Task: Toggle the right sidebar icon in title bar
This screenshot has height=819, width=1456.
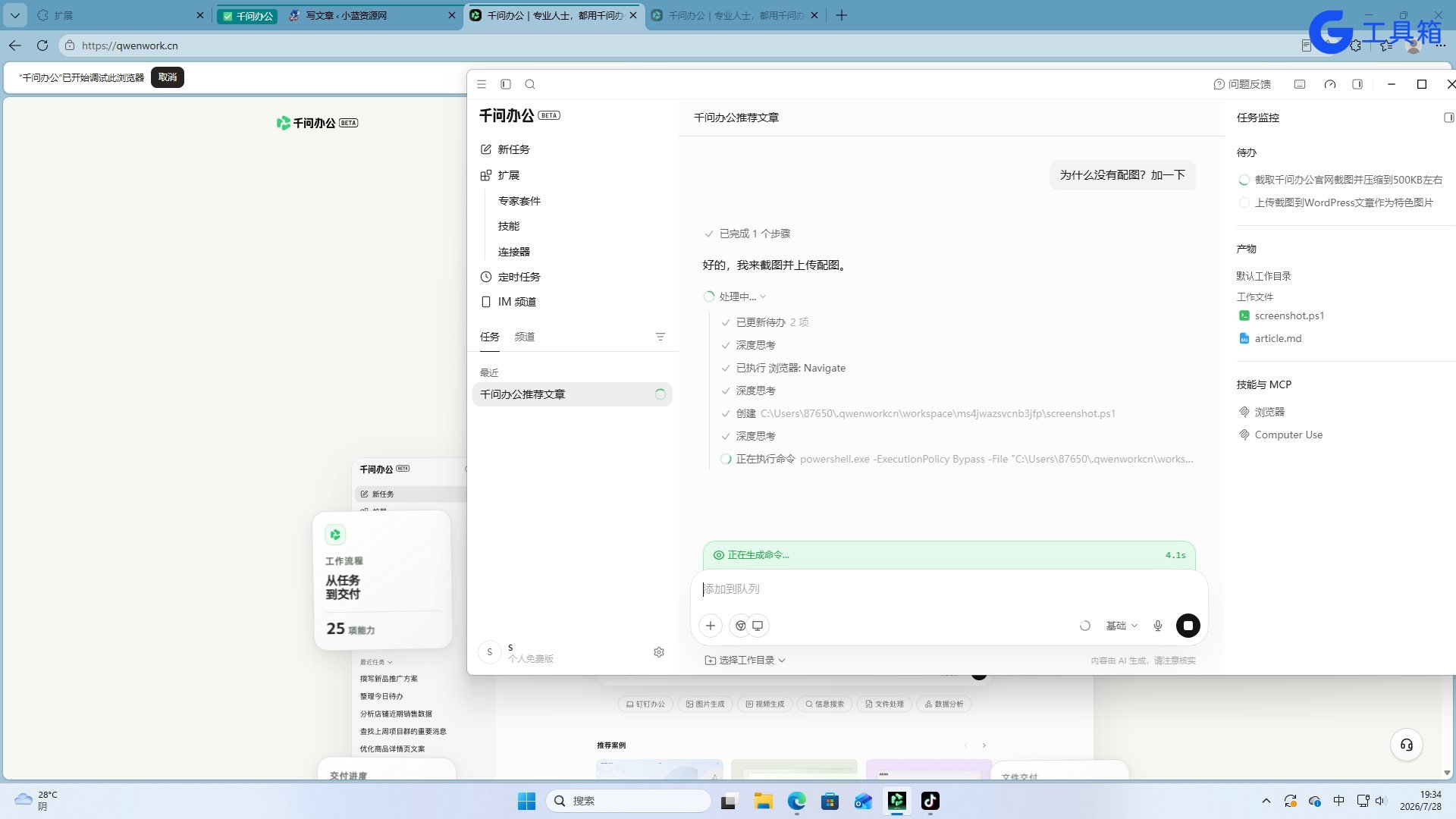Action: tap(1357, 84)
